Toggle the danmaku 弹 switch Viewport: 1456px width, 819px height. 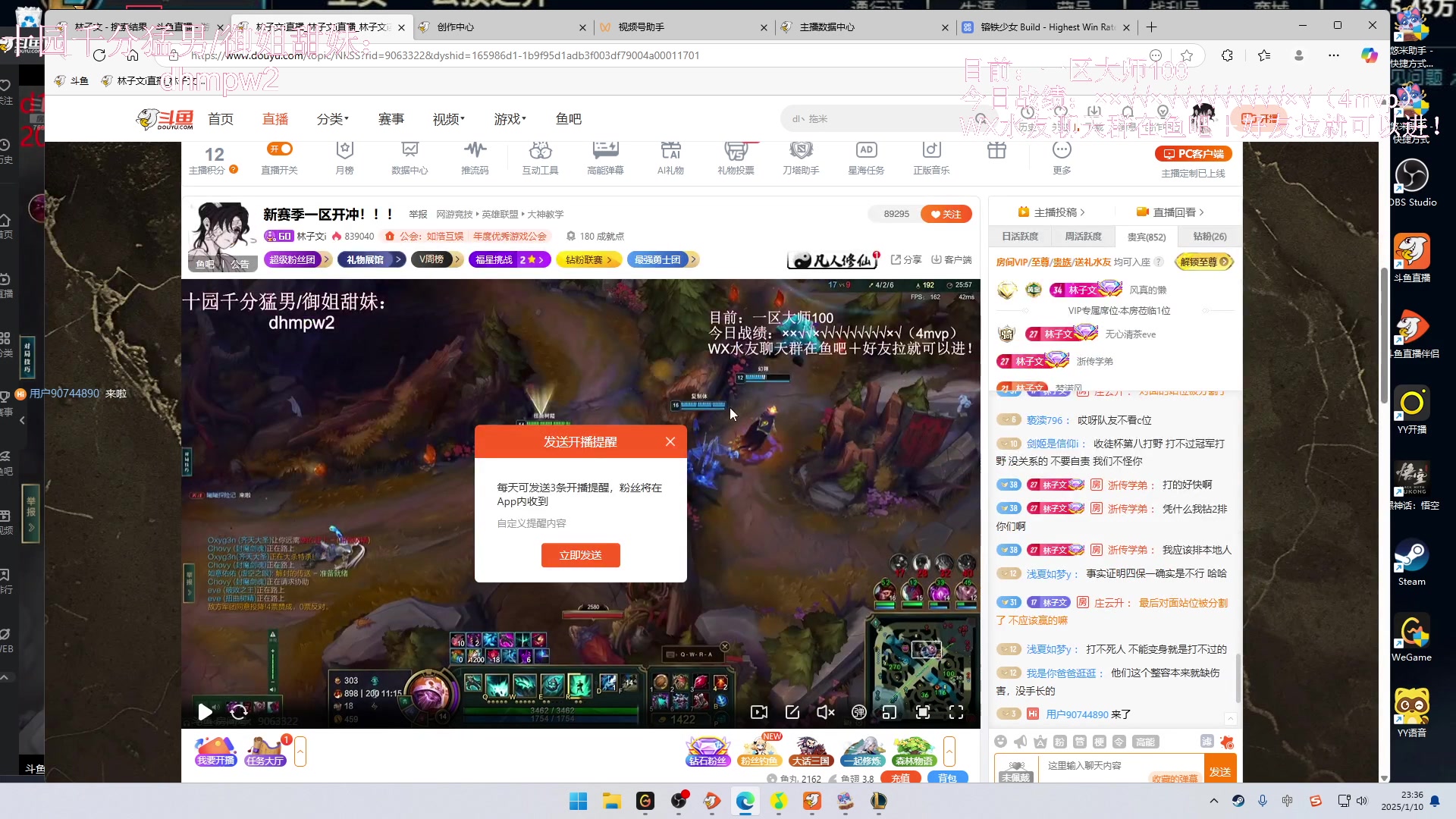tap(858, 712)
